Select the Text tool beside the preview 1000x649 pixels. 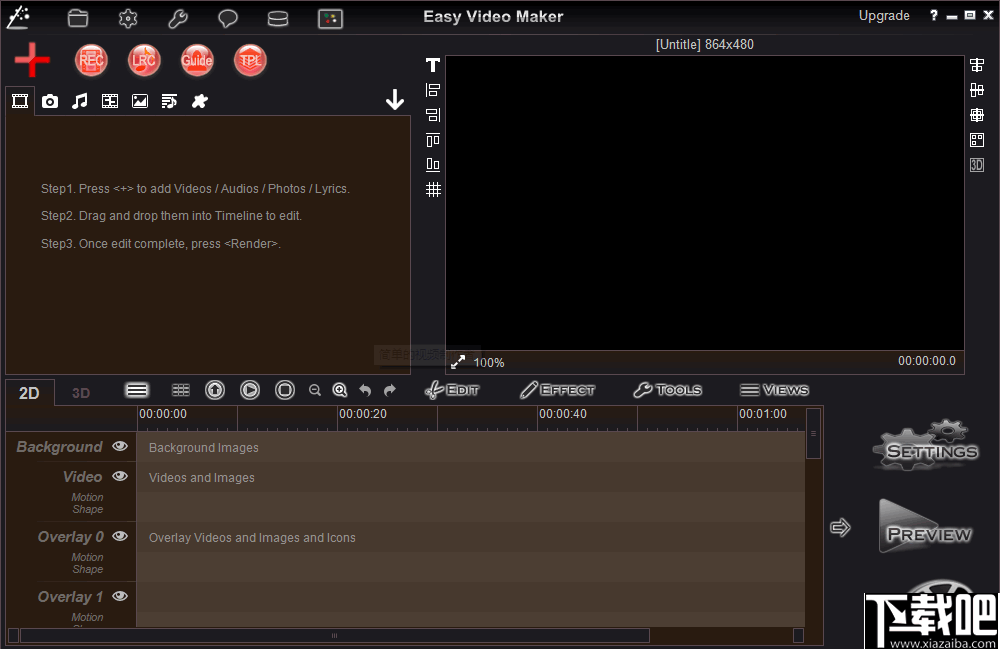432,64
